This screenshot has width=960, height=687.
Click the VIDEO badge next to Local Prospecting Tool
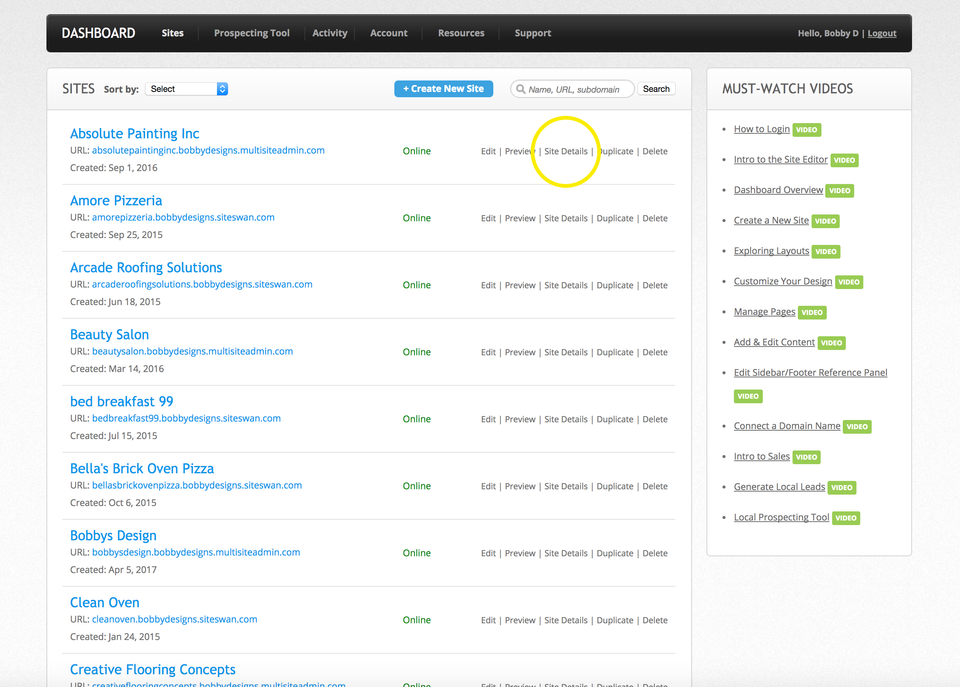pos(846,518)
